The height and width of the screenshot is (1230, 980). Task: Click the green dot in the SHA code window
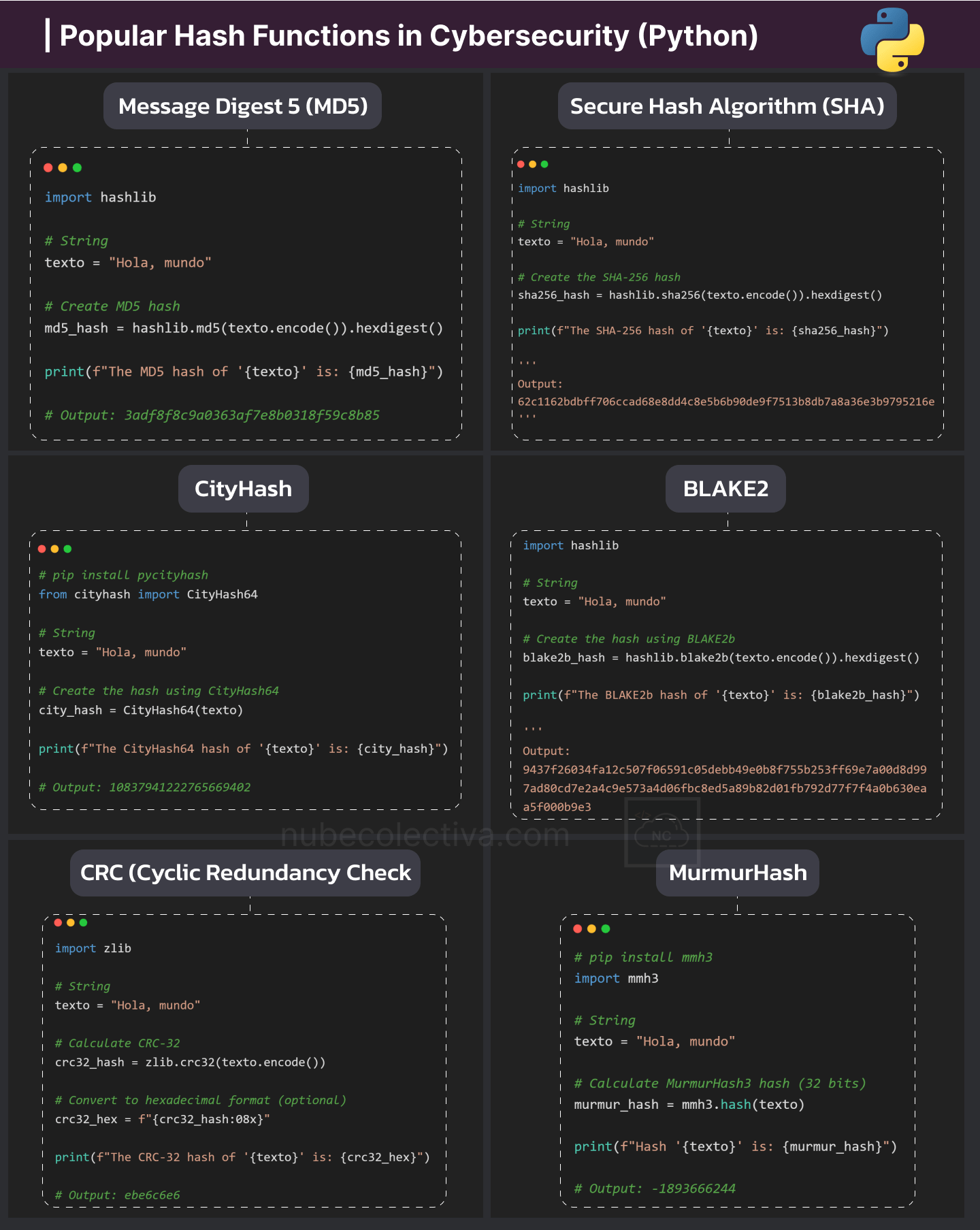click(x=544, y=164)
